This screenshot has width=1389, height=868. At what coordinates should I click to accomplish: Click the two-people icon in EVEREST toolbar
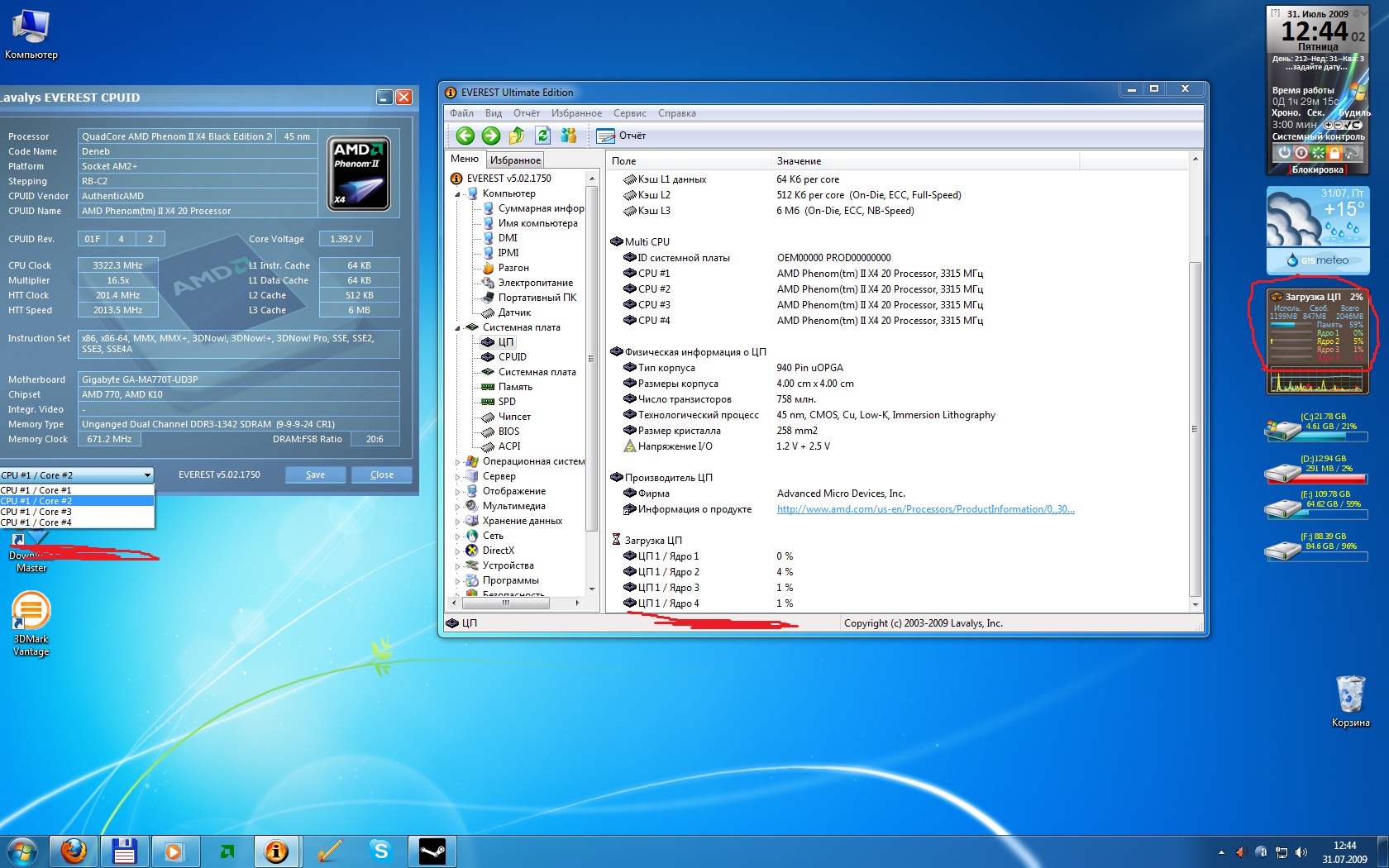[x=569, y=136]
